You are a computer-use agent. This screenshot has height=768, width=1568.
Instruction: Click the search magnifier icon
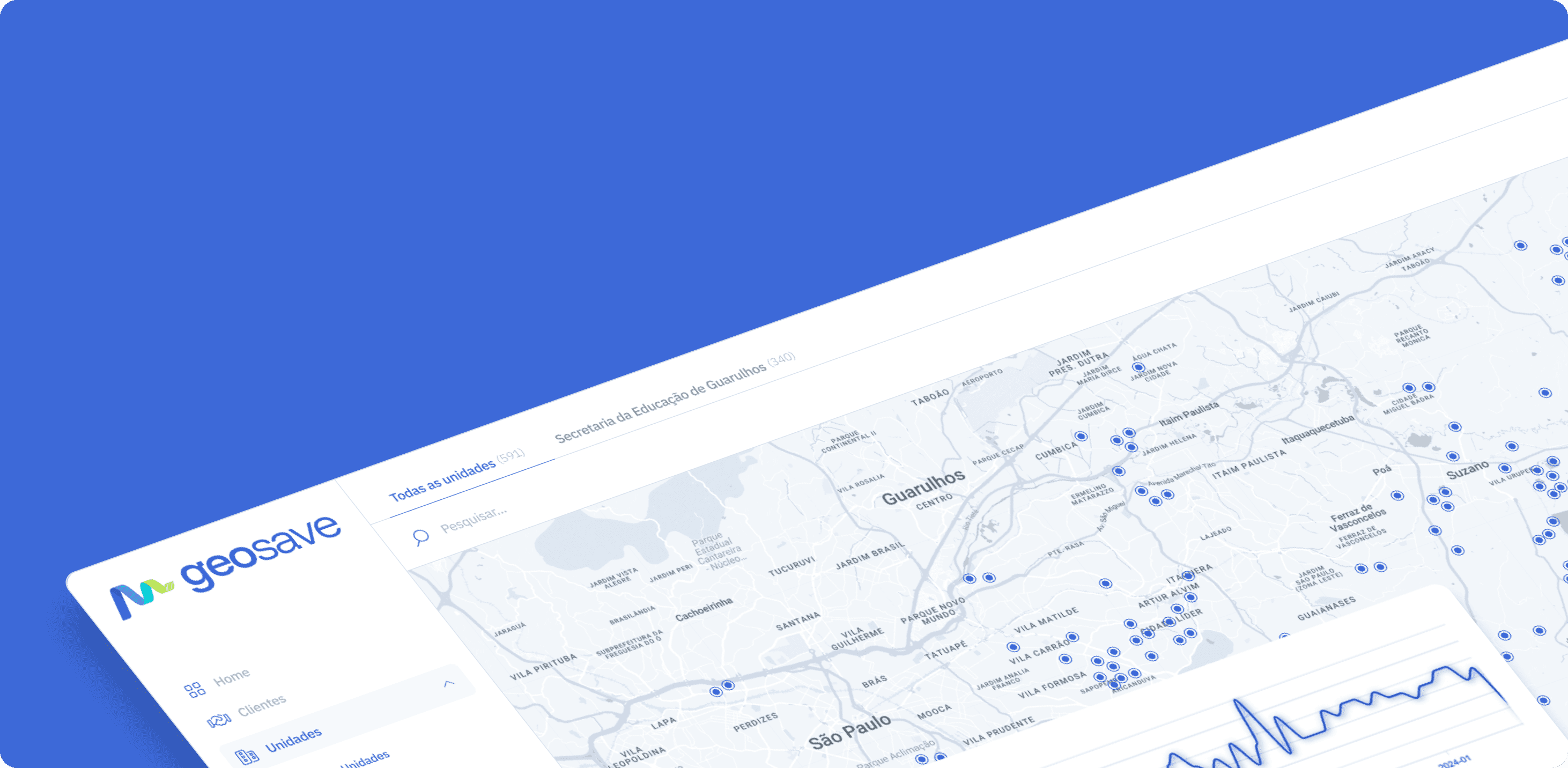(x=420, y=537)
